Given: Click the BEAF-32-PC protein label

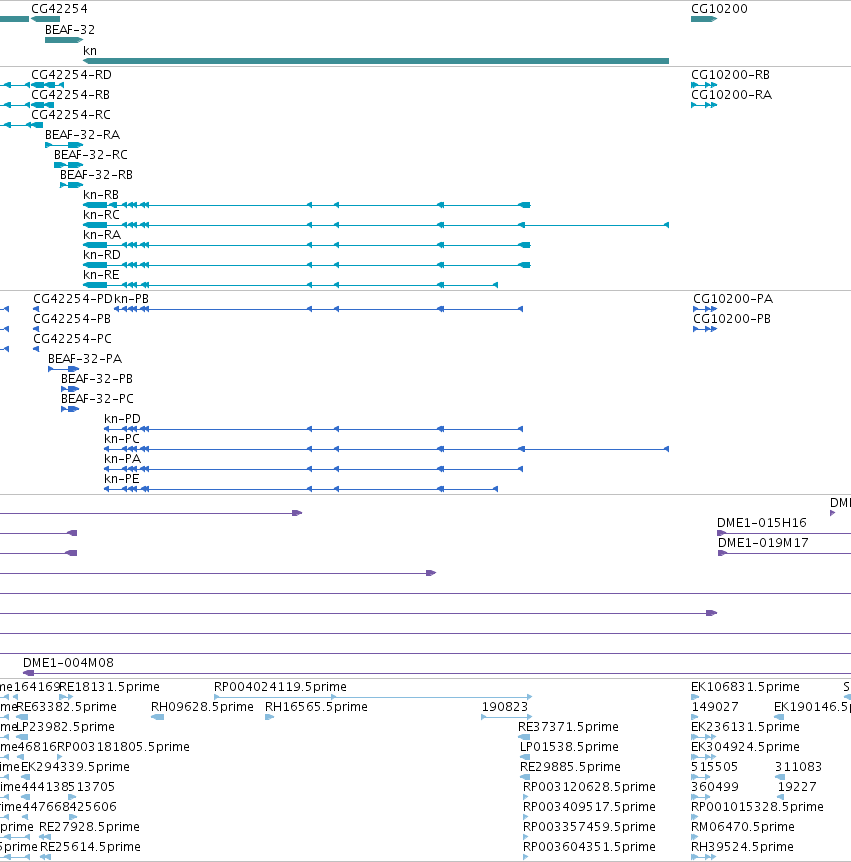Looking at the screenshot, I should [x=97, y=399].
